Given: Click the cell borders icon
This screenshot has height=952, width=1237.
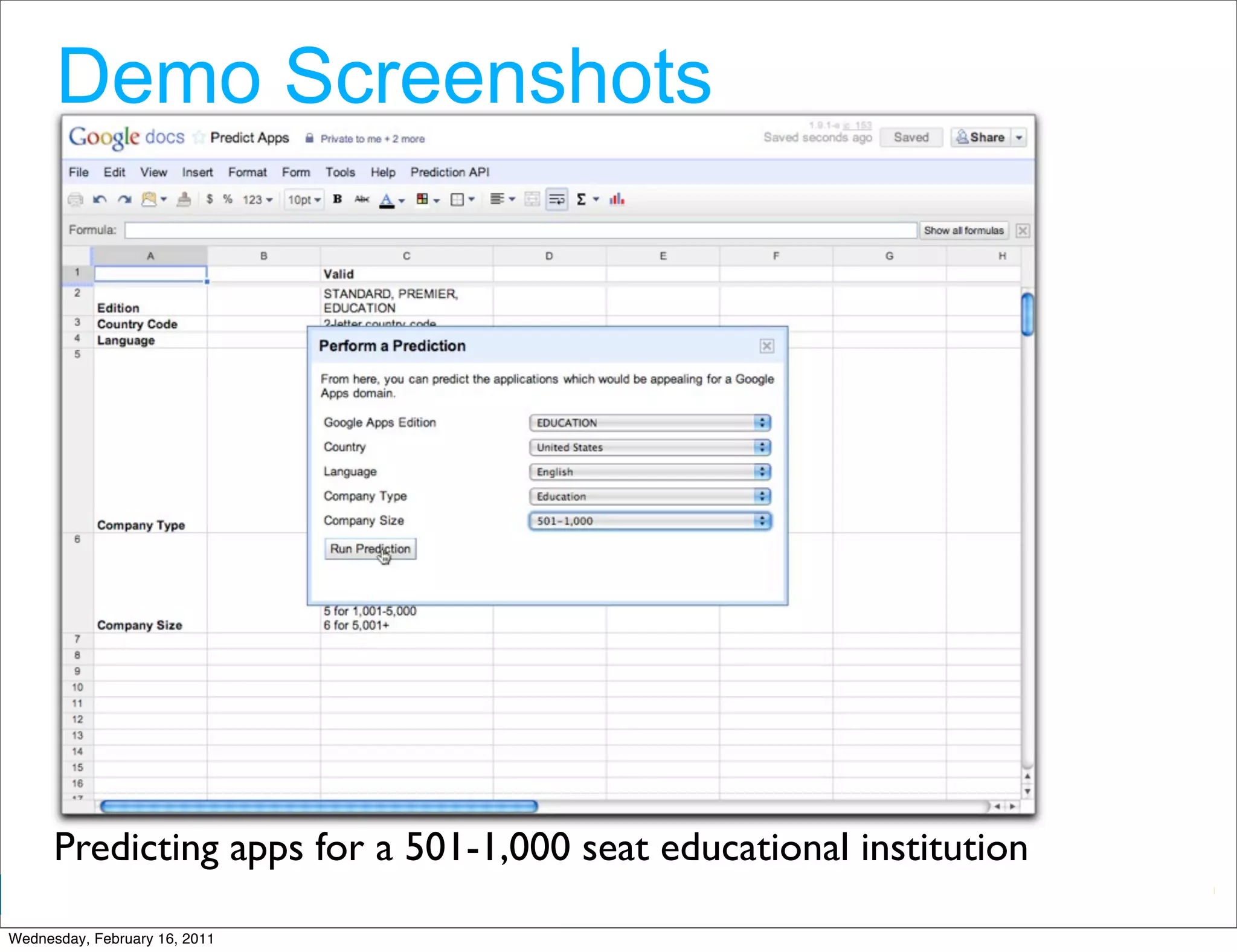Looking at the screenshot, I should tap(457, 199).
